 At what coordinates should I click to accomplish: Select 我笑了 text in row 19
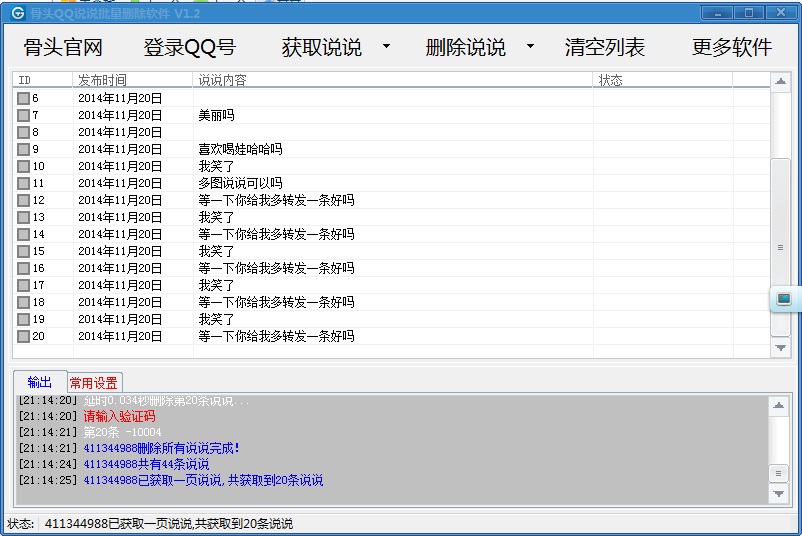click(216, 320)
